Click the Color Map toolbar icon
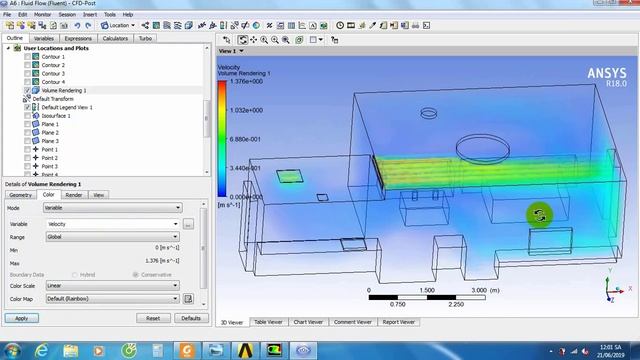 [x=256, y=25]
